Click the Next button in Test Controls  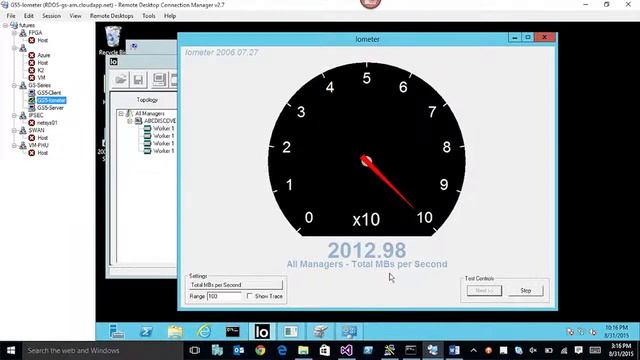[484, 291]
